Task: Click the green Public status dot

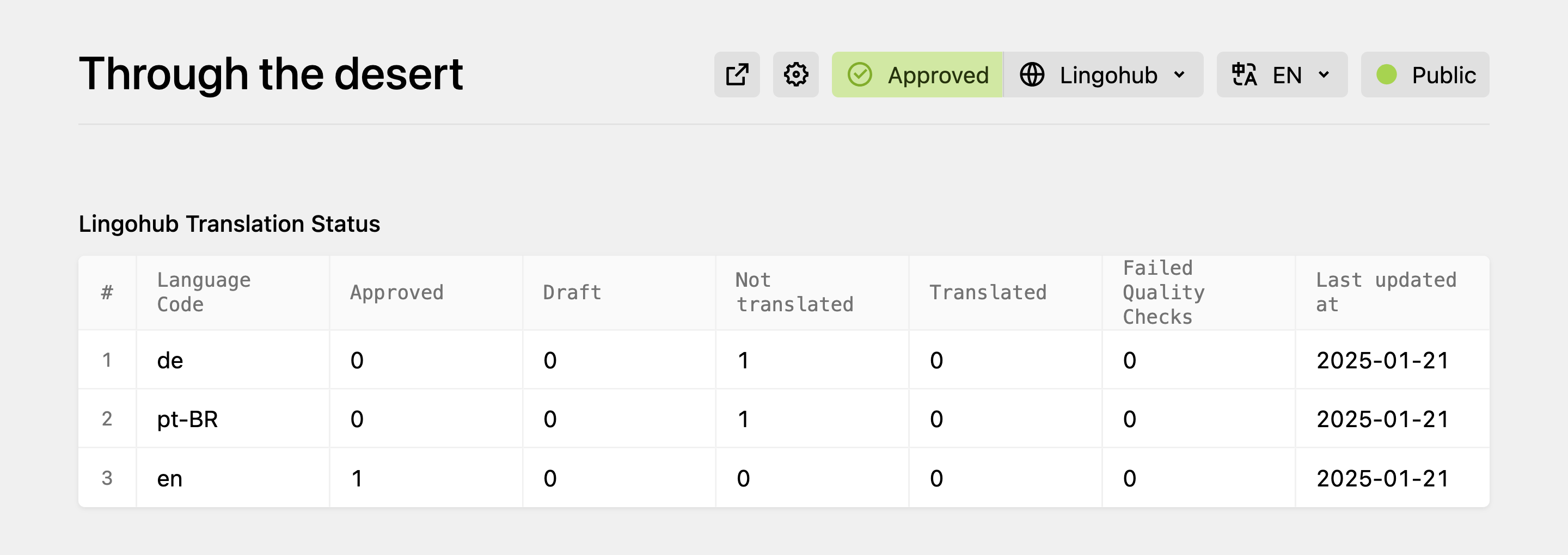Action: (1386, 75)
